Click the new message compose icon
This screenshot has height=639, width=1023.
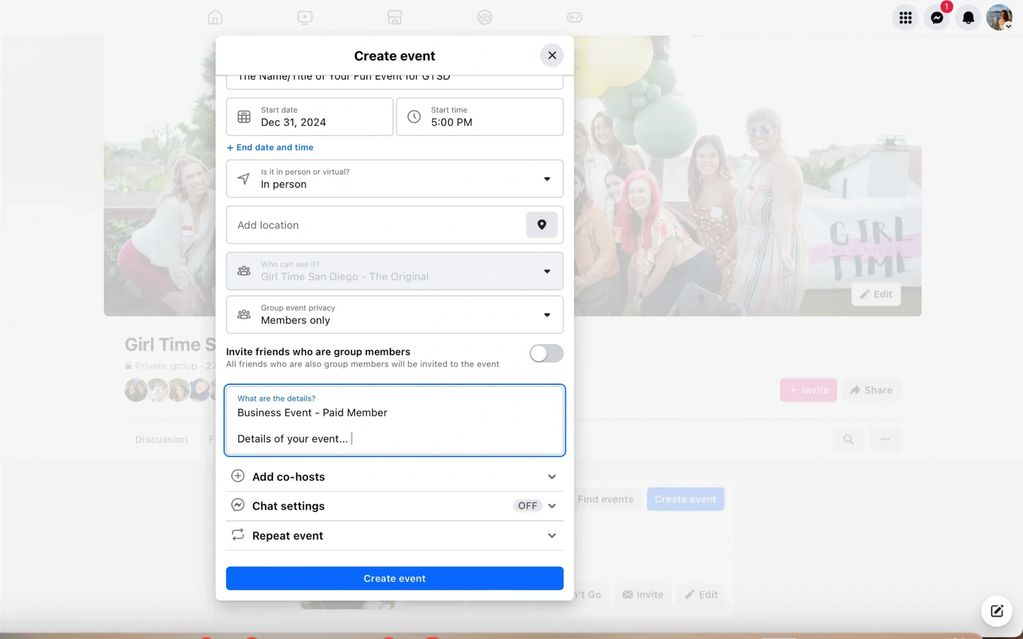point(996,611)
